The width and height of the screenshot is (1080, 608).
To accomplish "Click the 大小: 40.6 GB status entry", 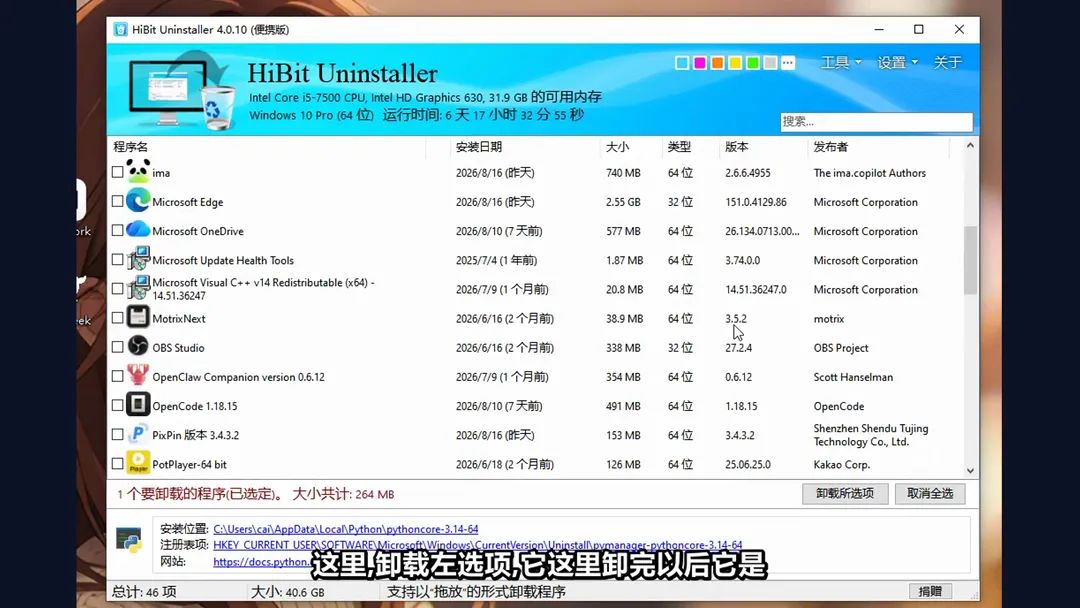I will click(x=287, y=591).
